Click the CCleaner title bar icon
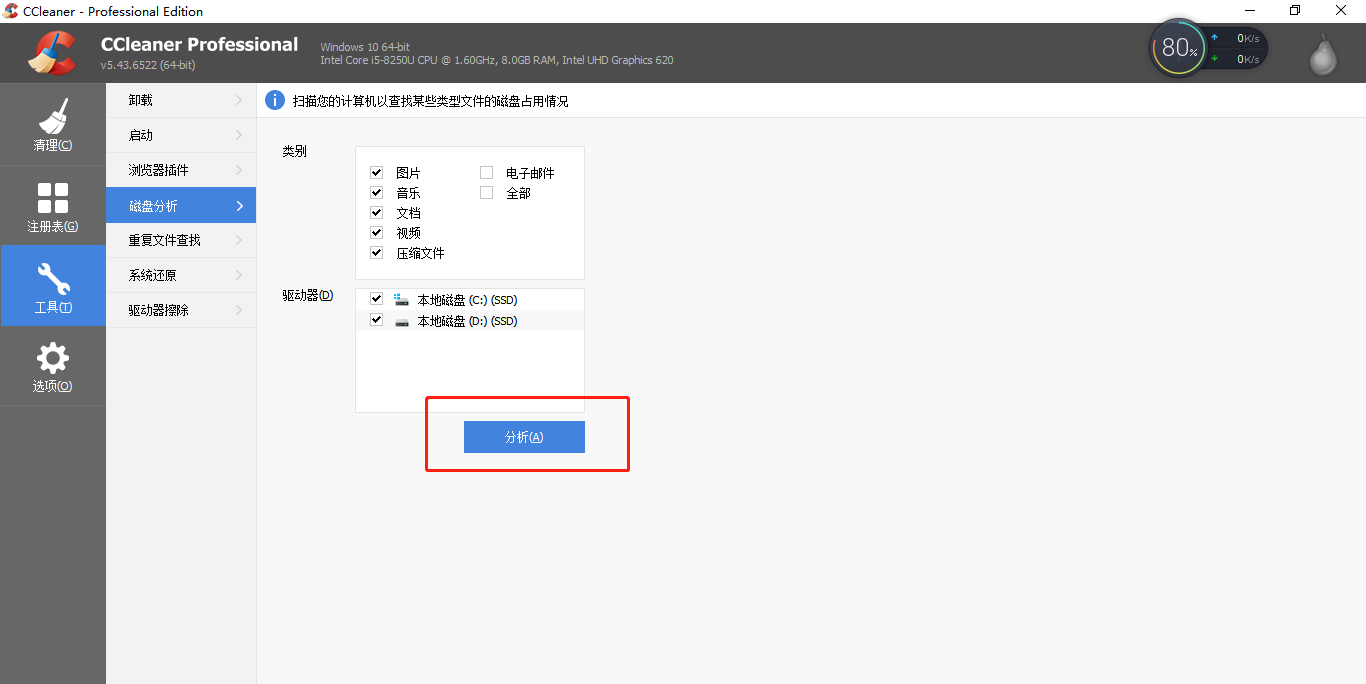Viewport: 1366px width, 684px height. (11, 11)
